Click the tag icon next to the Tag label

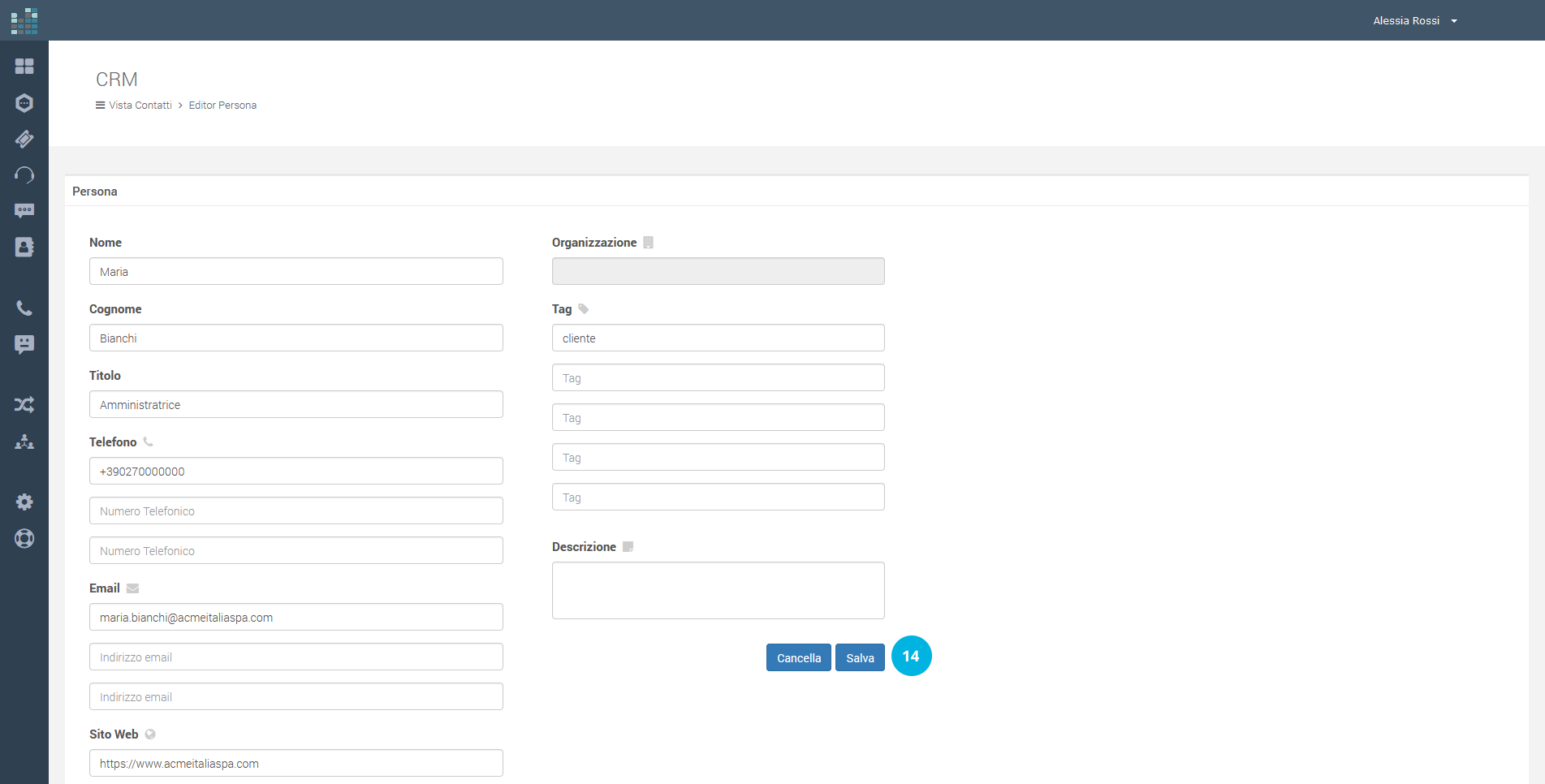pos(583,309)
